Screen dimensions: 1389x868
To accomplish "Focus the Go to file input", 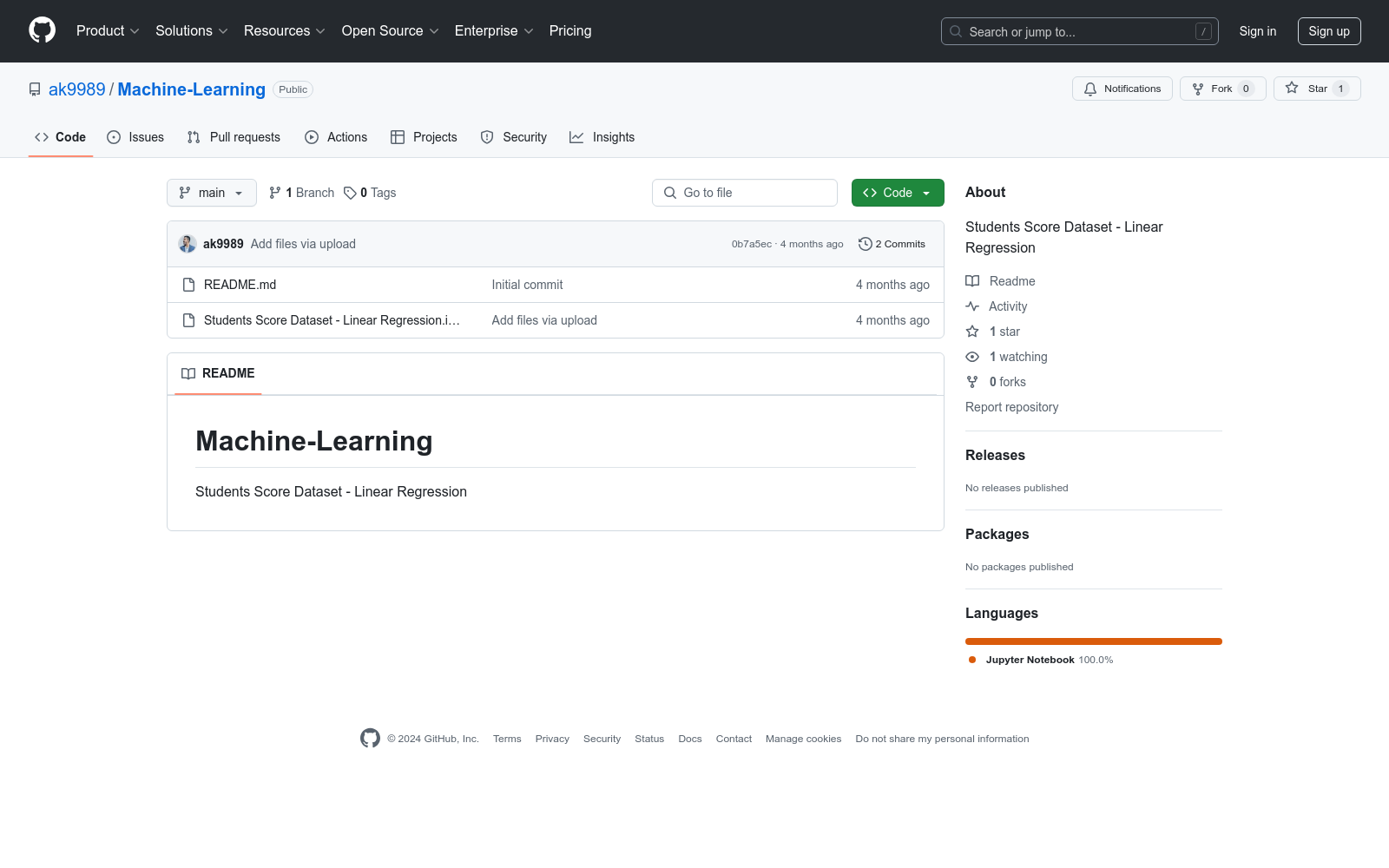I will (745, 193).
